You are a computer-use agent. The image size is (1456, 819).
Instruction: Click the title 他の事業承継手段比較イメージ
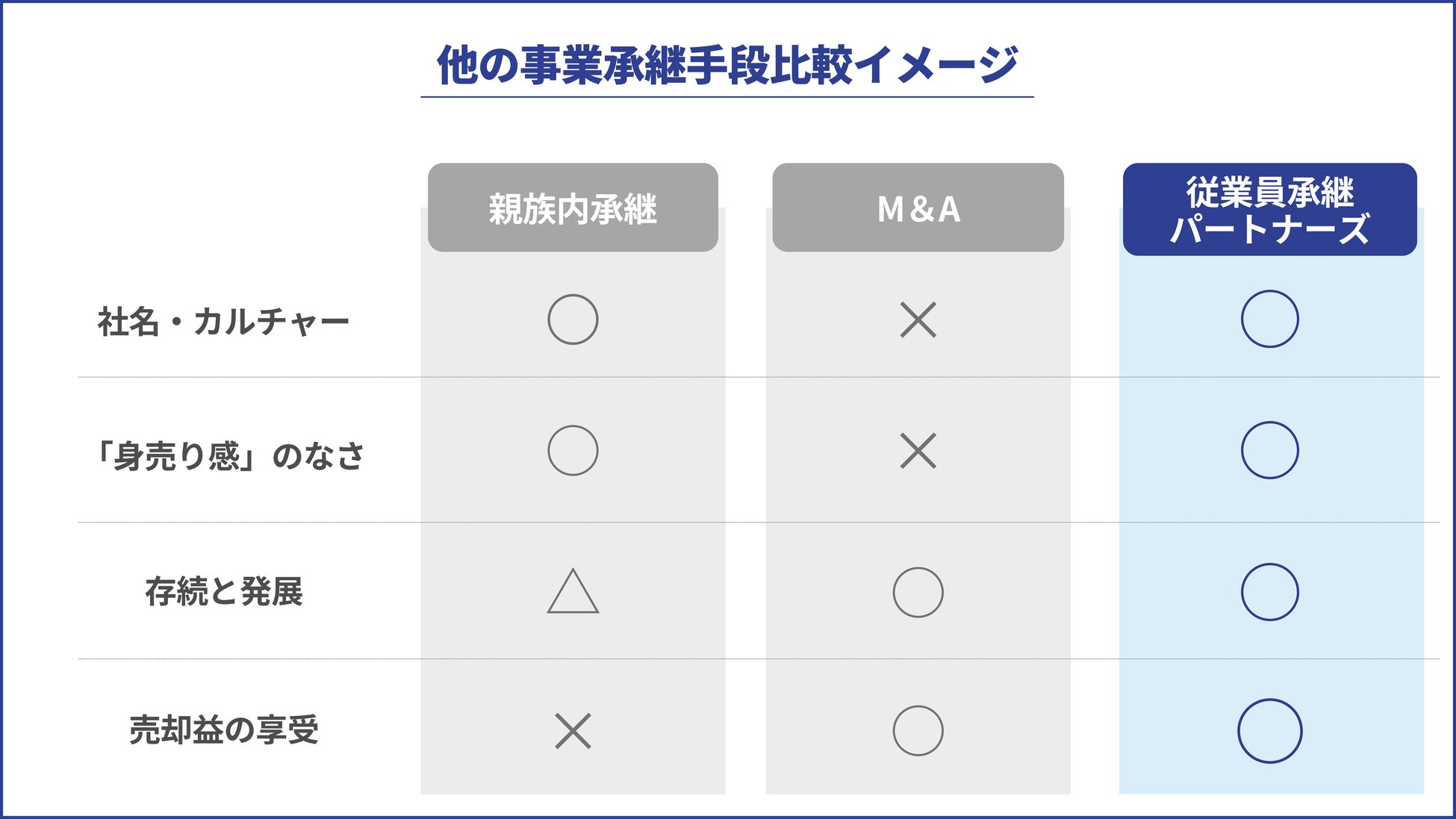pos(727,65)
